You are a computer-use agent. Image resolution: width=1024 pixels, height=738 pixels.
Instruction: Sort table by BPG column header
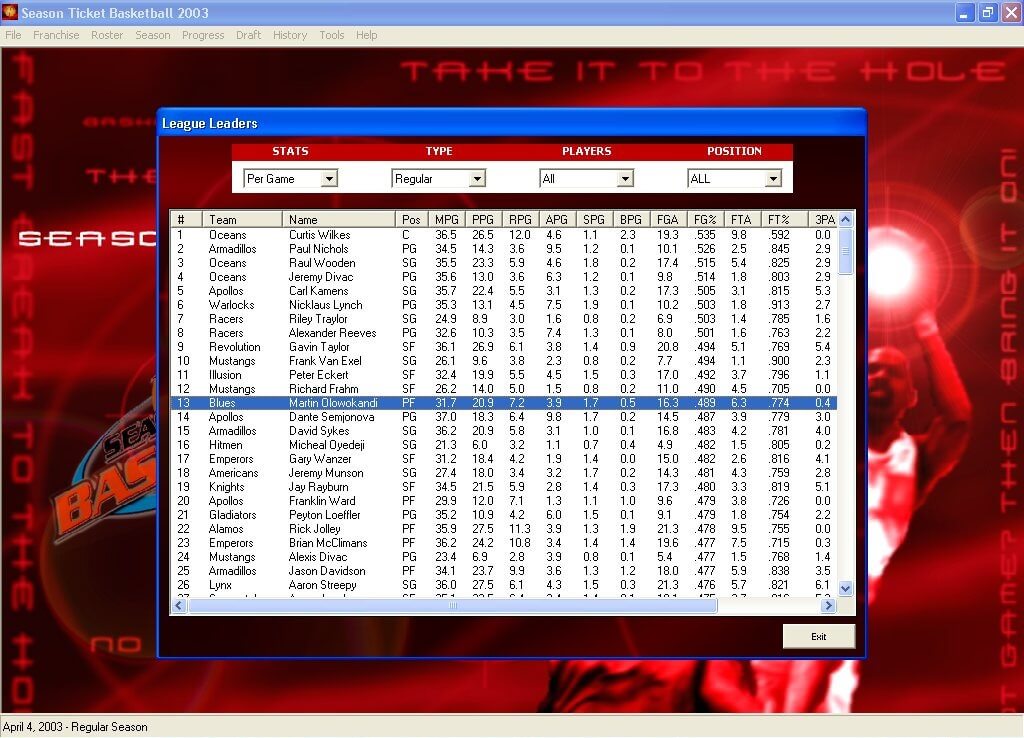point(631,219)
